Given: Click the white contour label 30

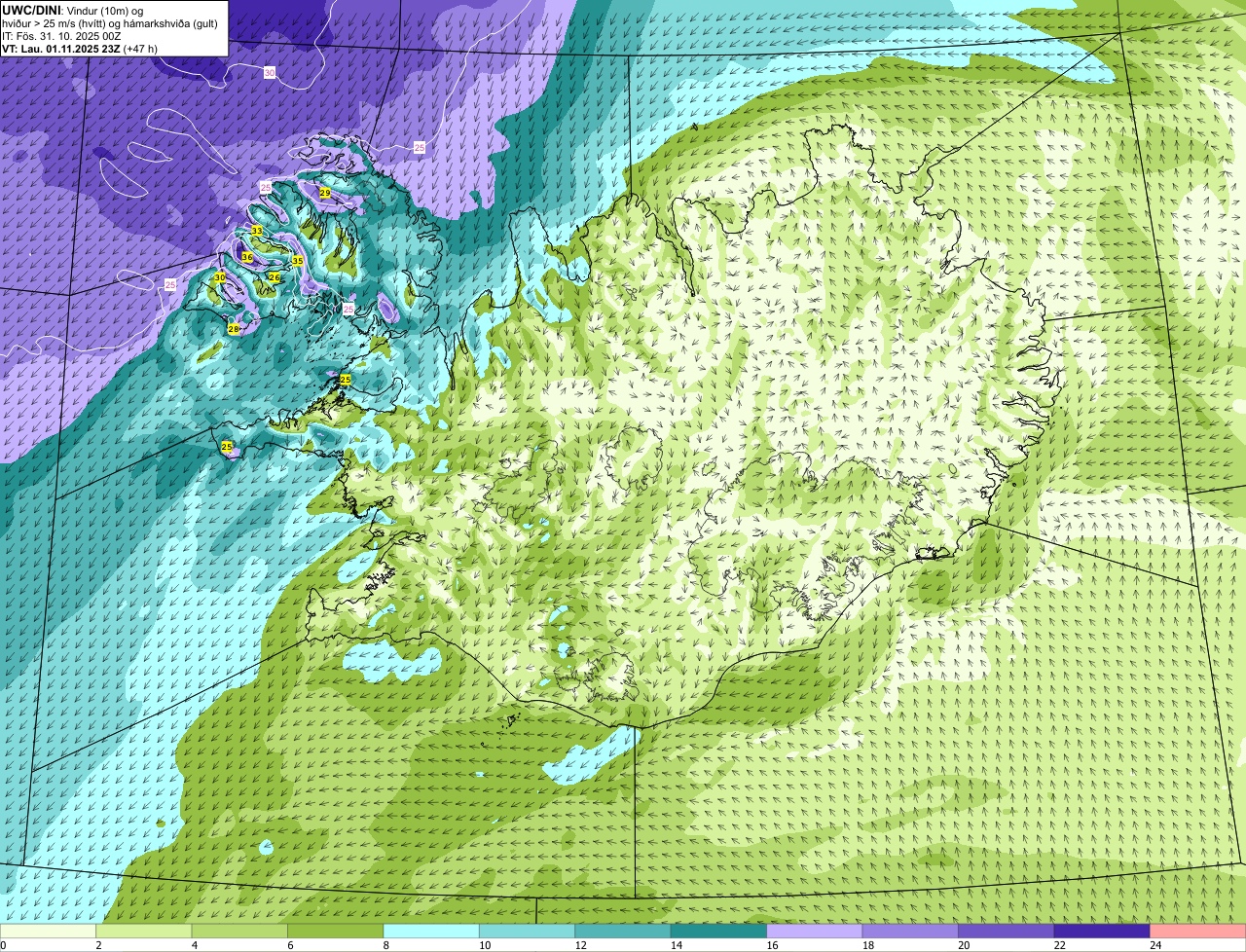Looking at the screenshot, I should point(270,73).
